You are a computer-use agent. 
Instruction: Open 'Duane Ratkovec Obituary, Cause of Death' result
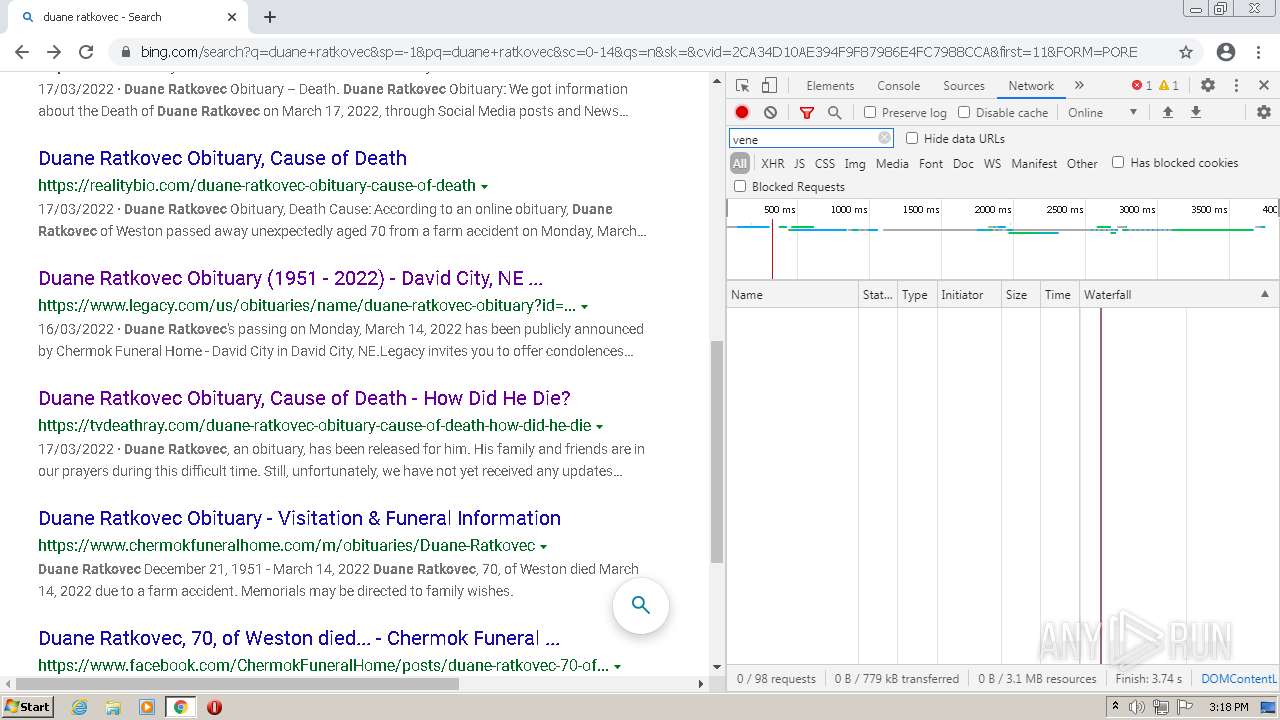222,158
